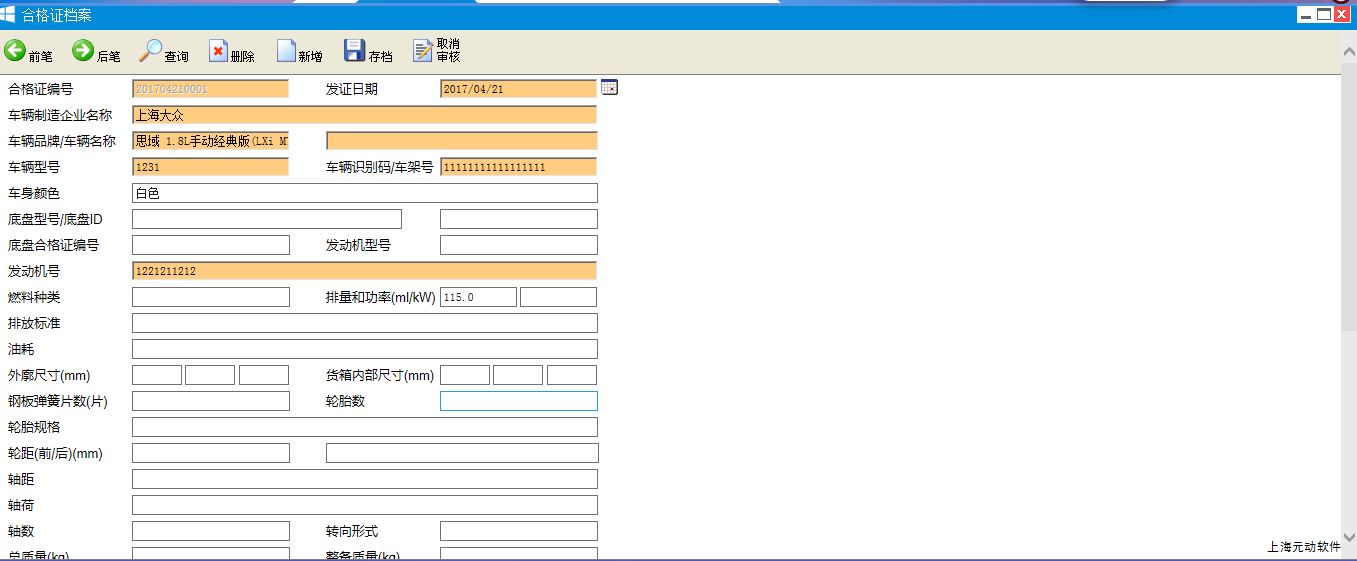This screenshot has height=561, width=1357.
Task: Click the 新增 new record icon
Action: (x=286, y=51)
